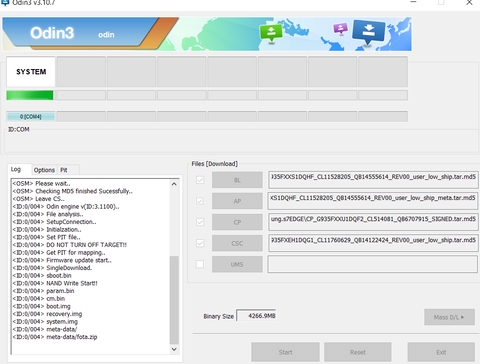Screen dimensions: 480x364
Task: Toggle the CP file checkbox
Action: pyautogui.click(x=200, y=222)
